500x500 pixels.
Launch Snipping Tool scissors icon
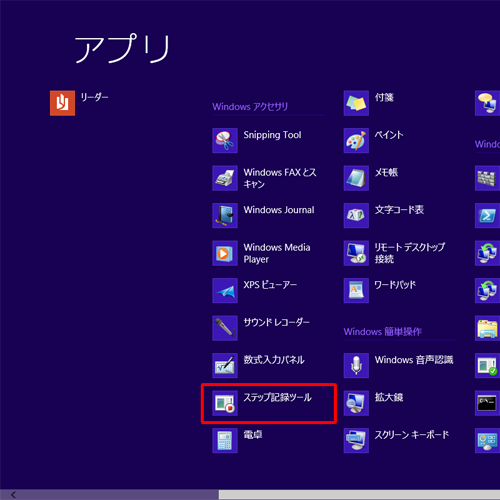[225, 141]
